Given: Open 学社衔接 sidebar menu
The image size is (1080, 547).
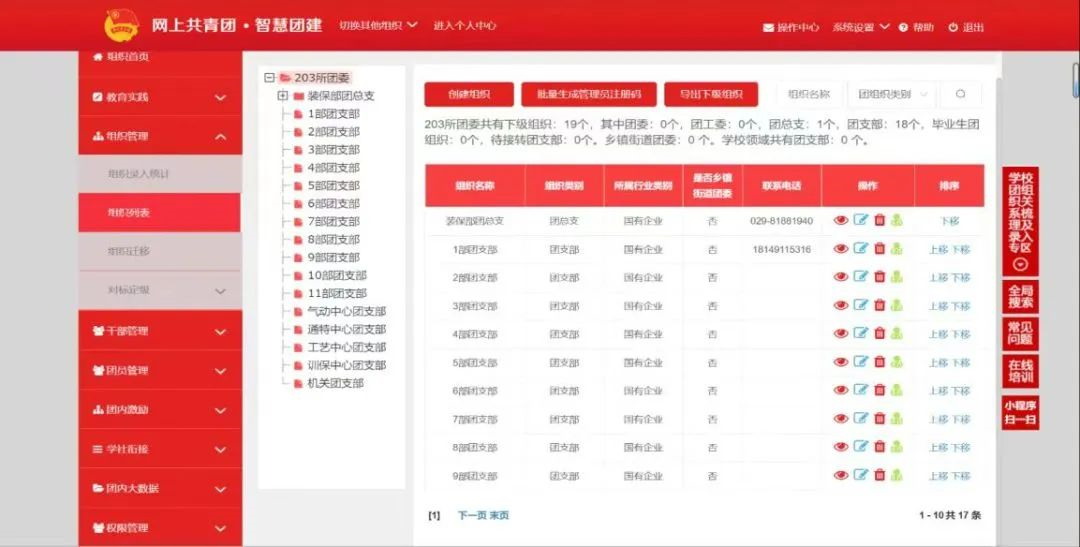Looking at the screenshot, I should [160, 449].
